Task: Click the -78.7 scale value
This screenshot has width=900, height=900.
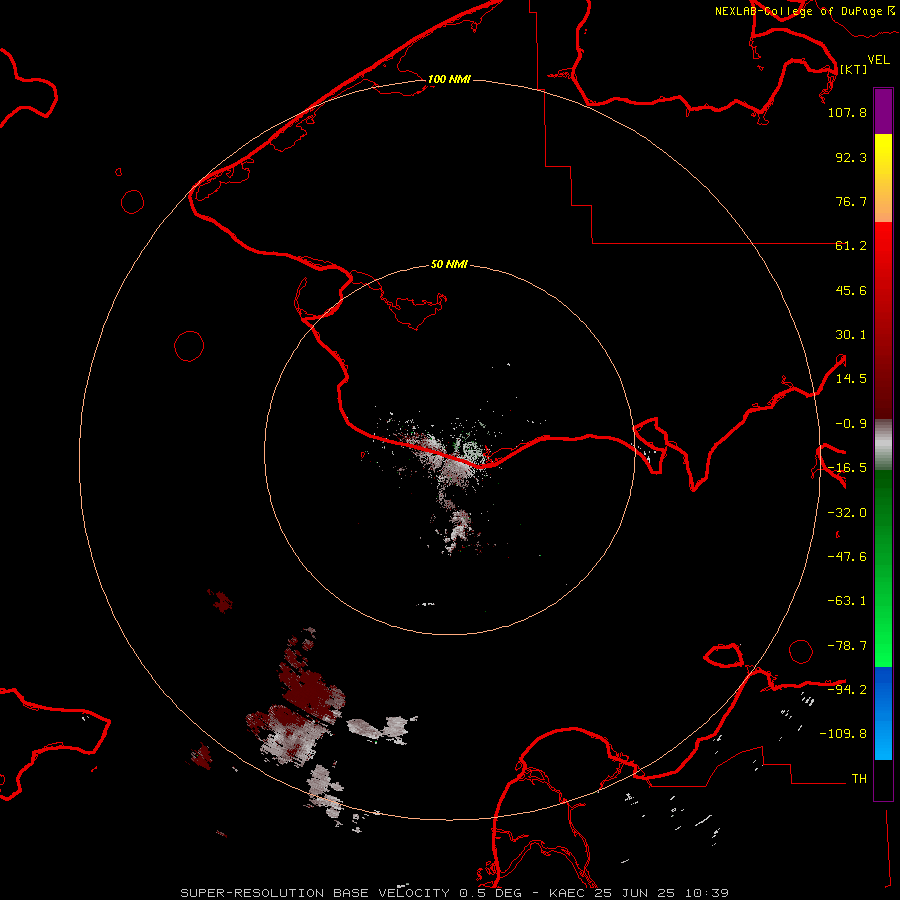Action: coord(847,646)
